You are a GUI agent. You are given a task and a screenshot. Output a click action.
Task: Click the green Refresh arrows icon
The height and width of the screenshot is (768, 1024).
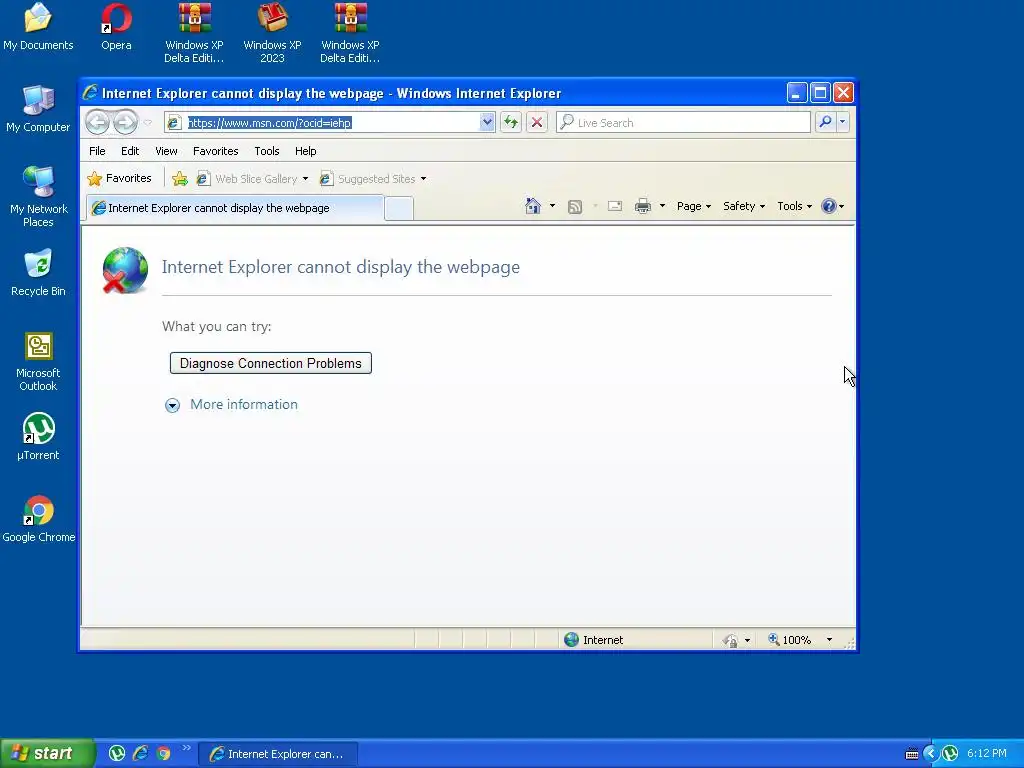click(x=511, y=122)
